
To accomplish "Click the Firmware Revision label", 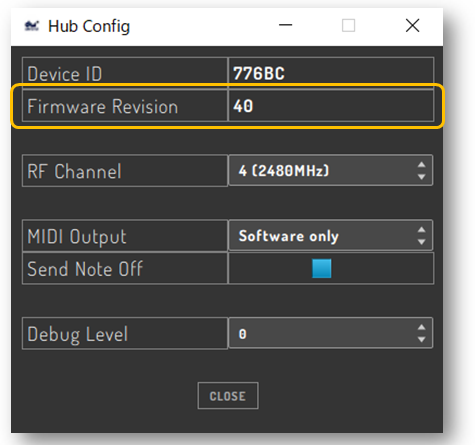I will pos(103,106).
